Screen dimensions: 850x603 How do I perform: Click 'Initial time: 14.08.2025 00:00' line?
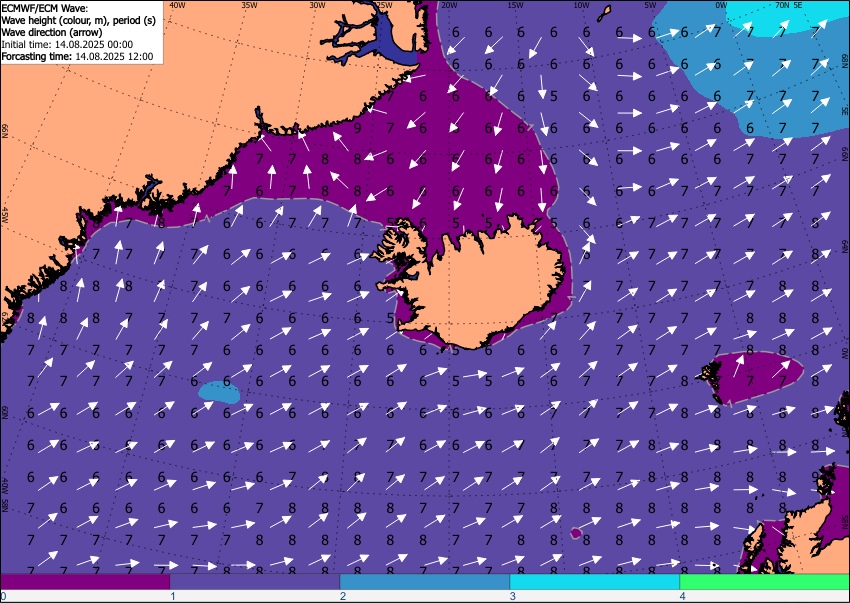(x=67, y=44)
